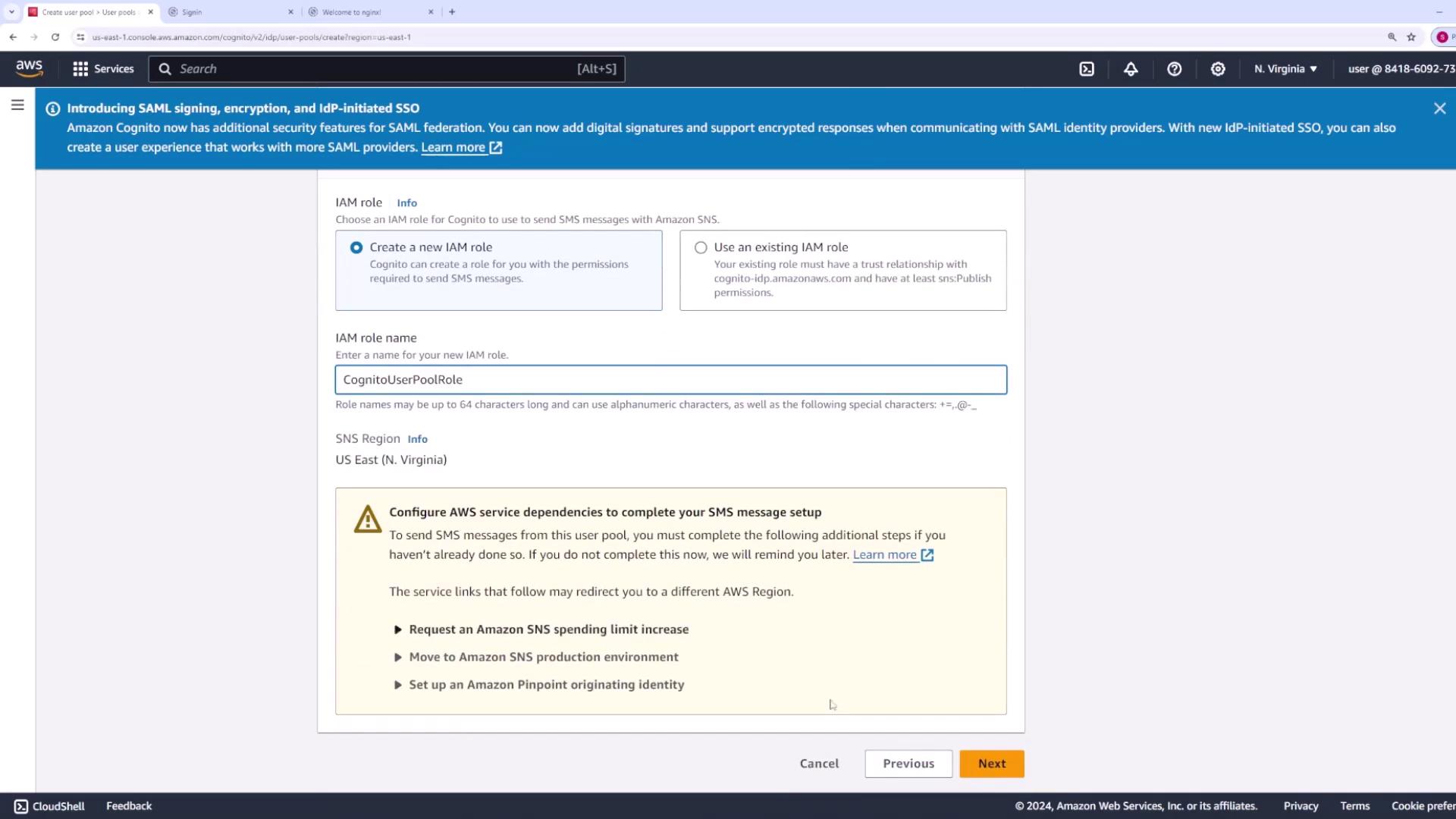The image size is (1456, 819).
Task: Open CloudShell icon in top navigation bar
Action: 1087,69
